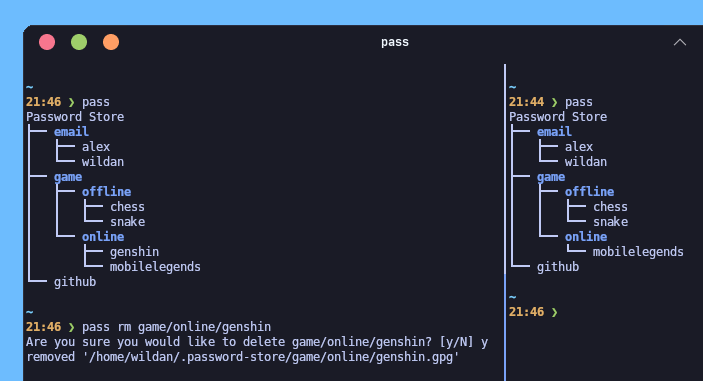Collapse the terminal using the up chevron
The width and height of the screenshot is (703, 381).
[680, 42]
